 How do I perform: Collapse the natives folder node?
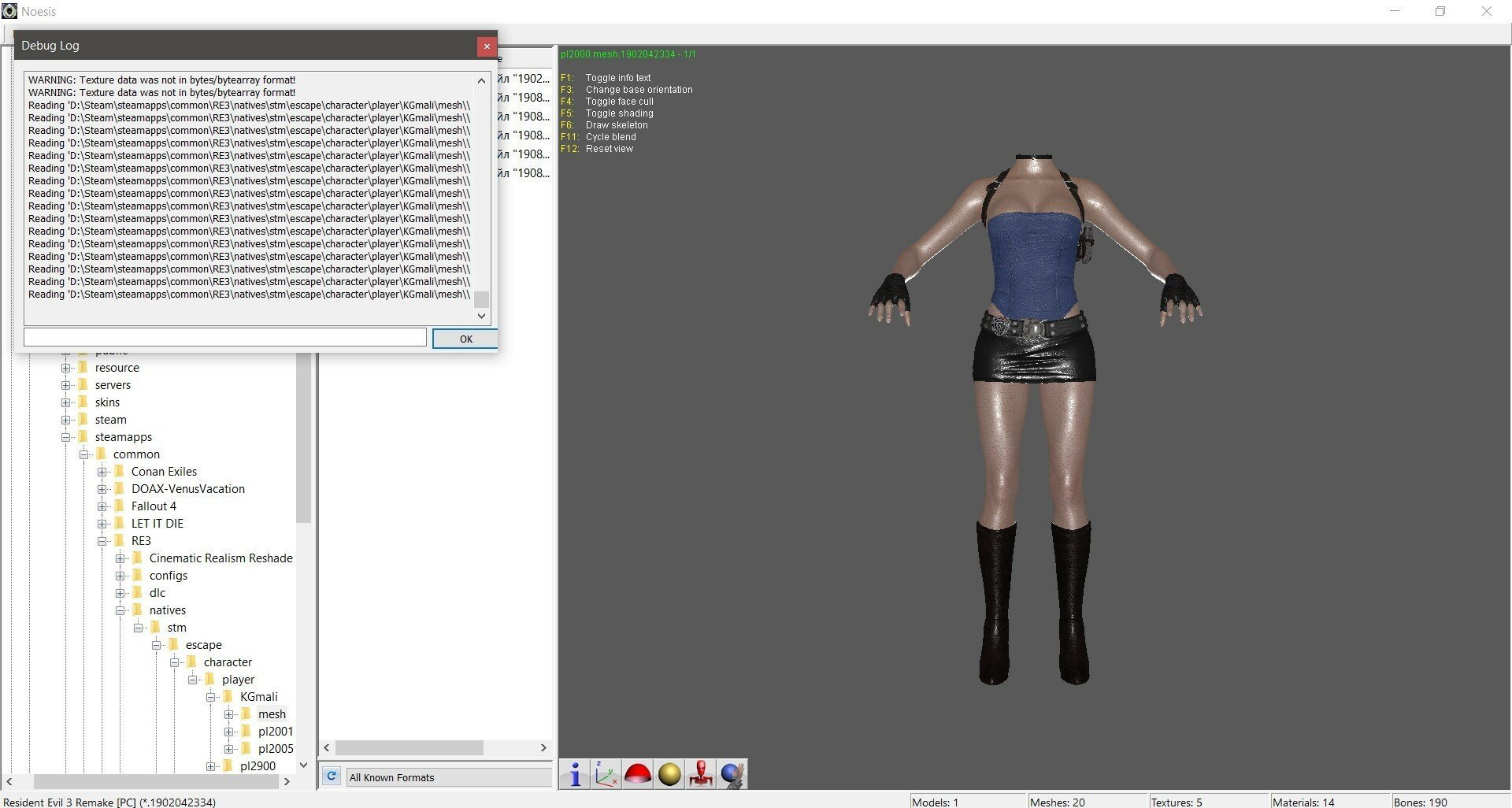120,610
